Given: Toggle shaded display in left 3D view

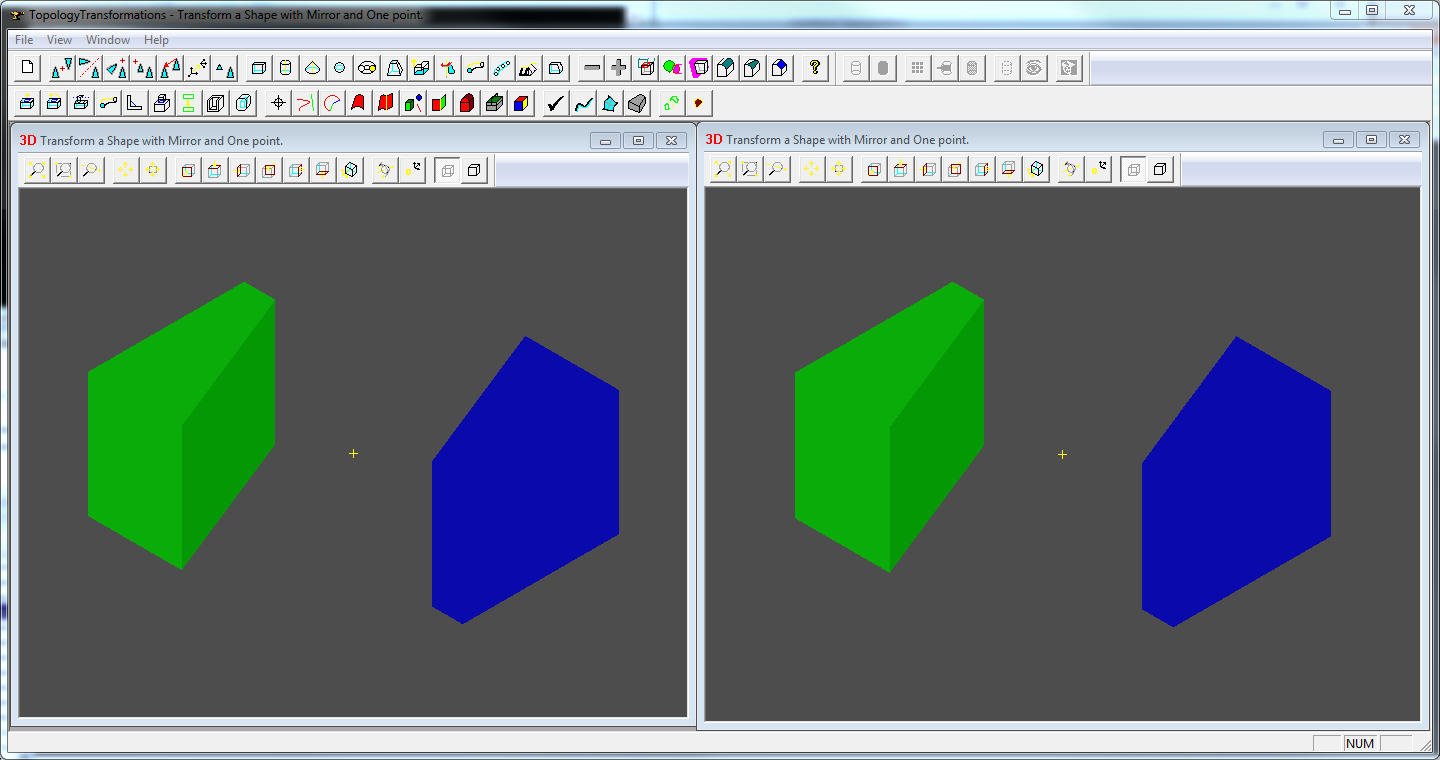Looking at the screenshot, I should coord(474,171).
